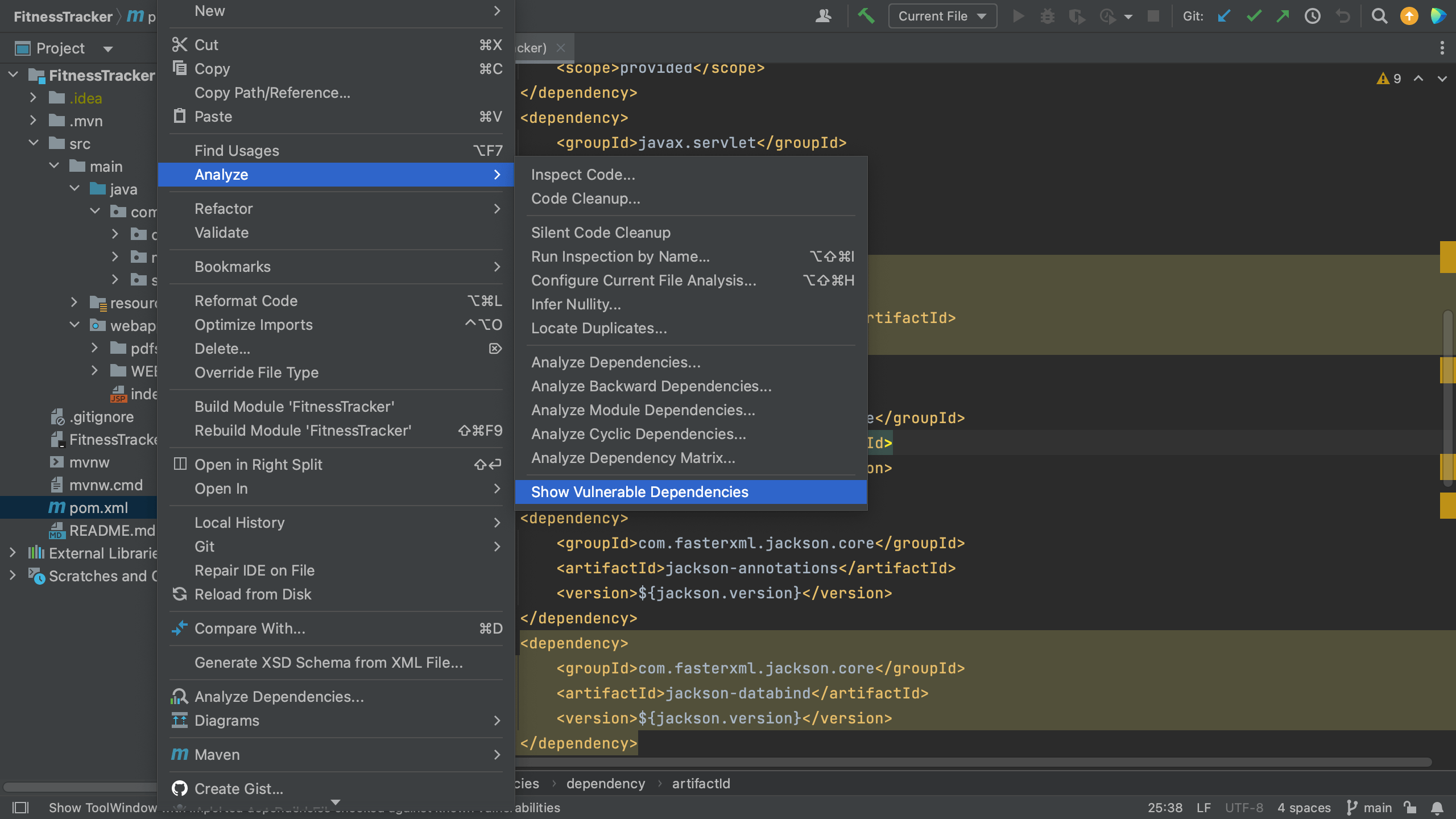Update project from Git with blue arrow icon

(x=1224, y=16)
